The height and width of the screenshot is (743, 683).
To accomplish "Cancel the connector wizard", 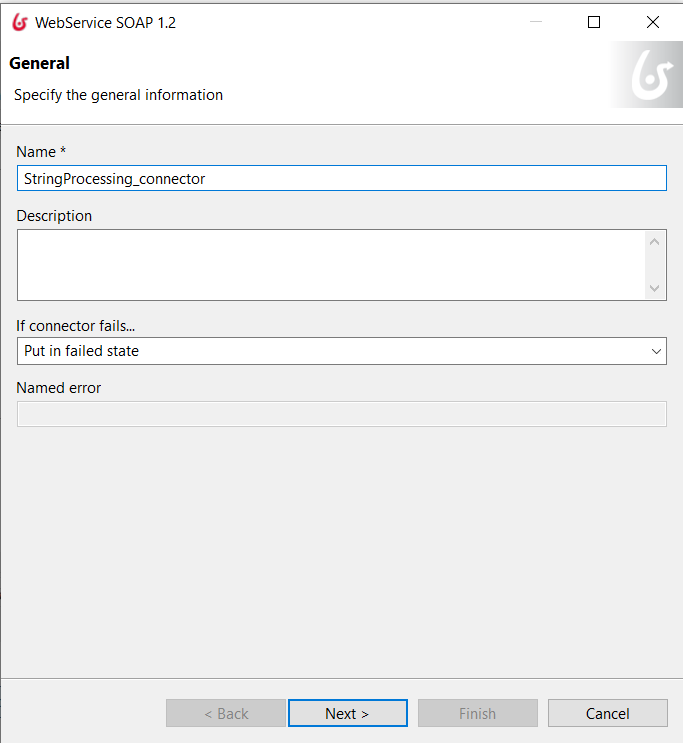I will pyautogui.click(x=608, y=713).
